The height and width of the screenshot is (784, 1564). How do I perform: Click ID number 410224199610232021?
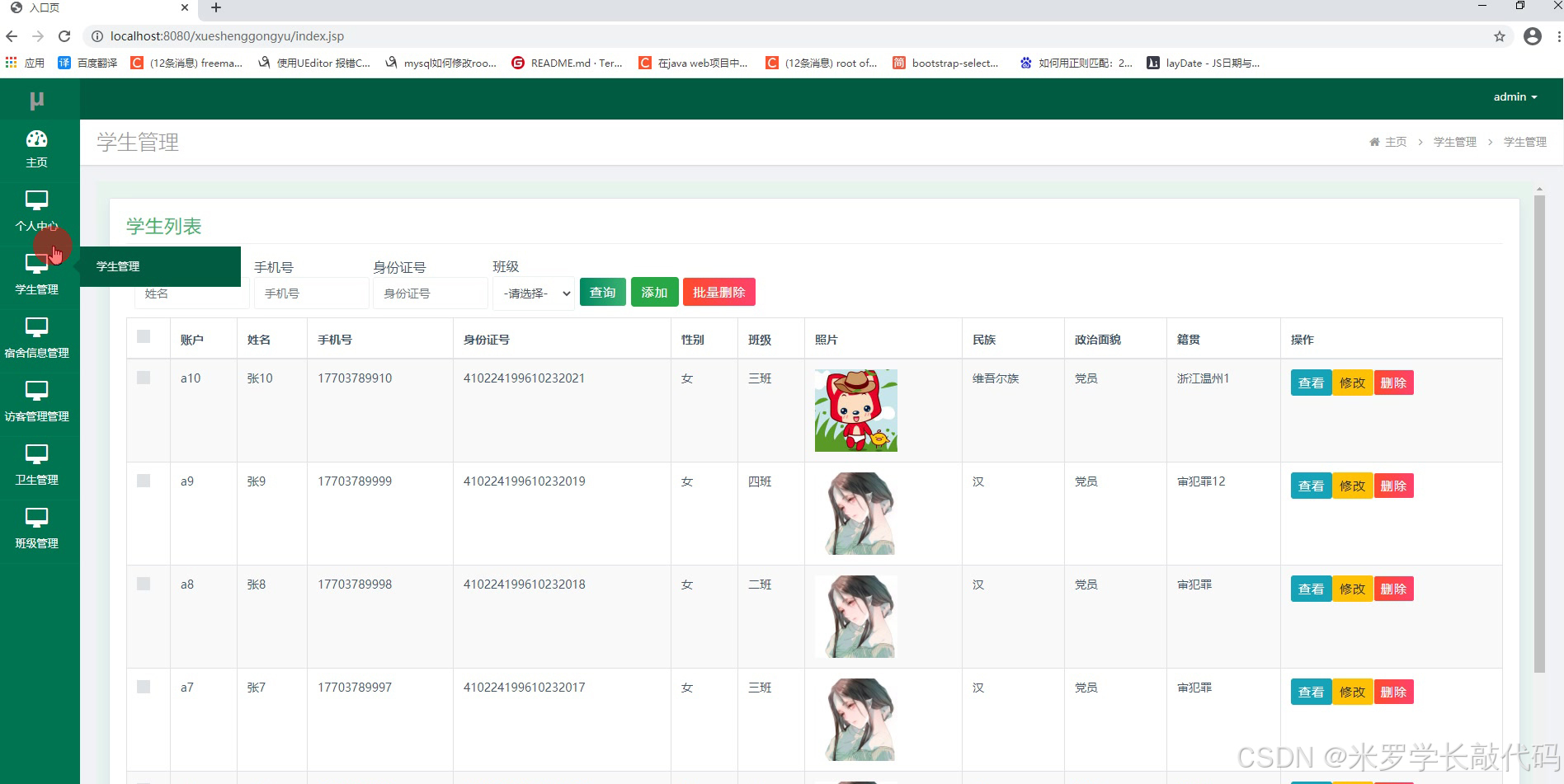point(524,378)
